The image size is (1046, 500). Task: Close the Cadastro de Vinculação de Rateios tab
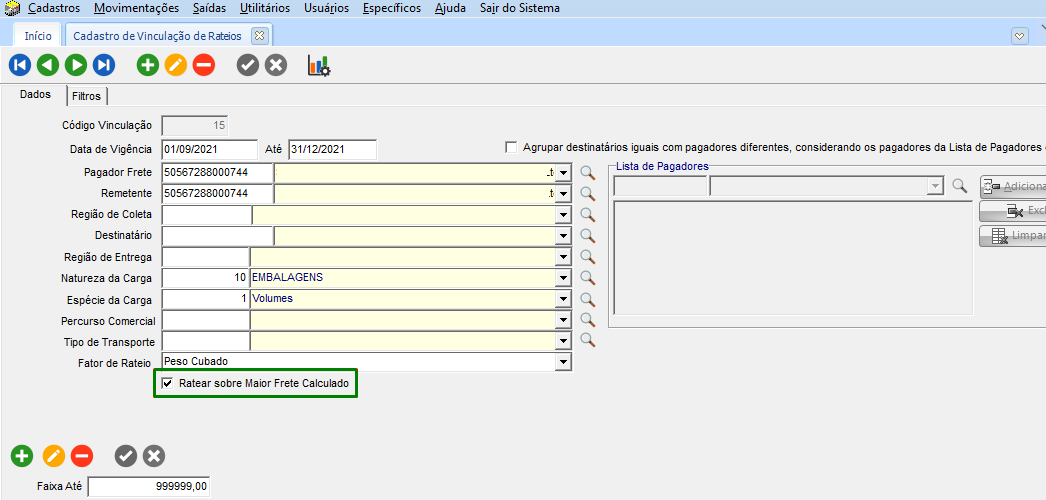click(258, 35)
